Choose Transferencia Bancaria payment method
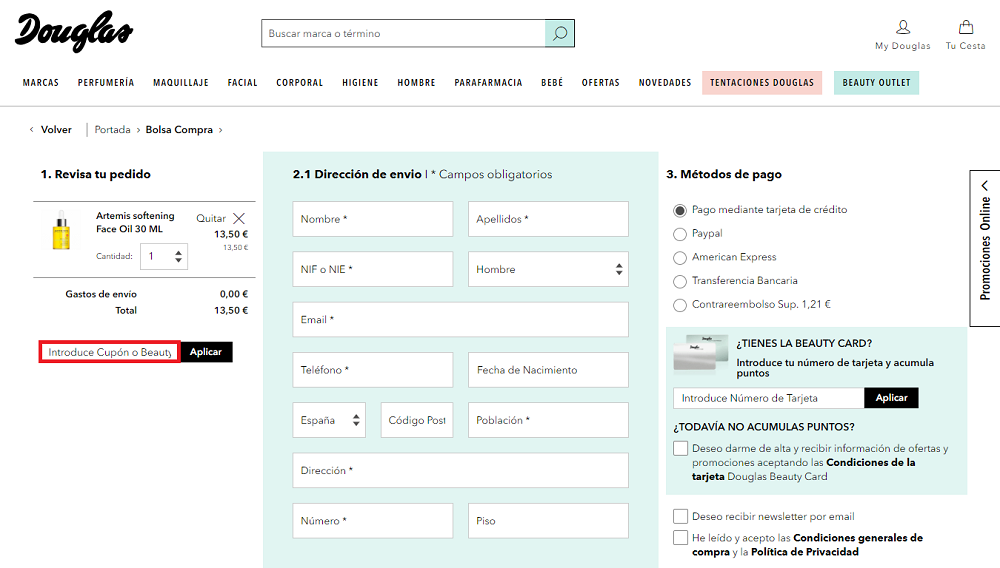 680,282
